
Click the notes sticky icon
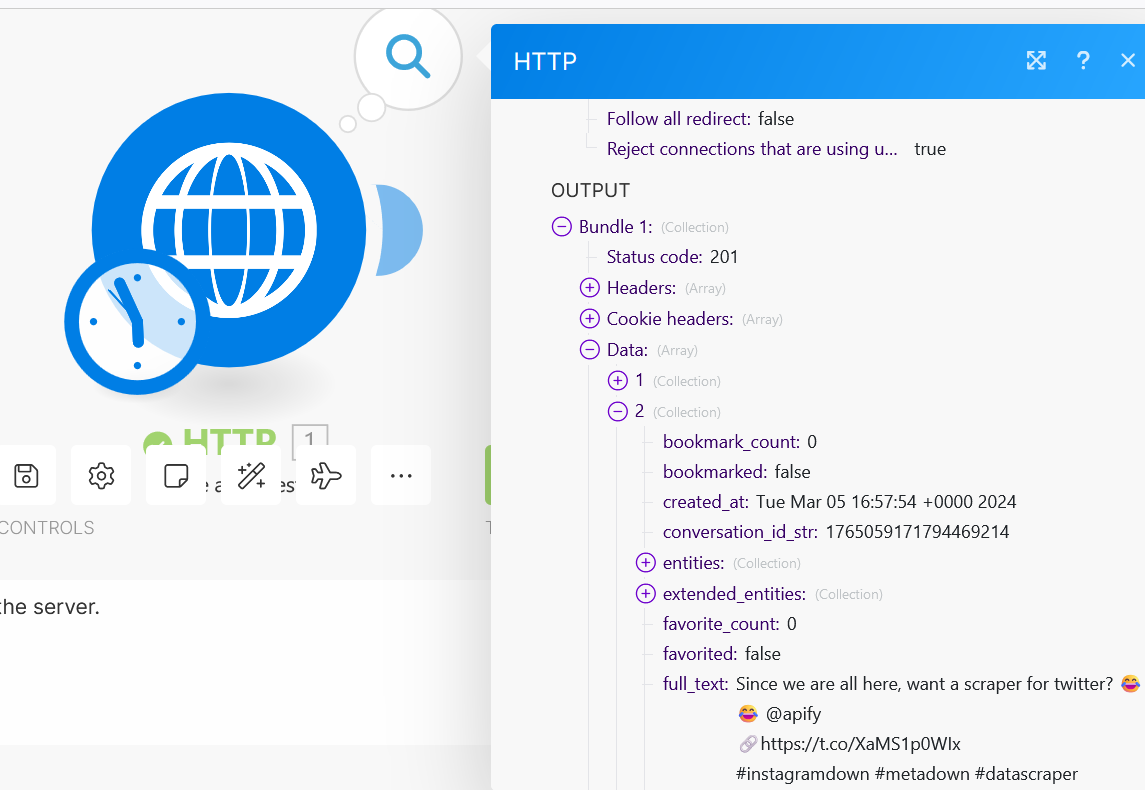pyautogui.click(x=176, y=475)
